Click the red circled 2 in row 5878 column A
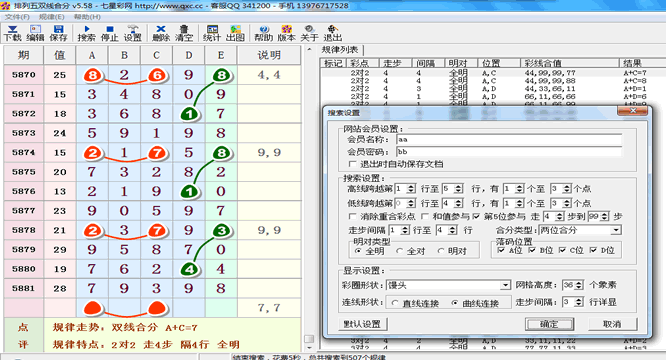The width and height of the screenshot is (666, 360). [x=93, y=231]
